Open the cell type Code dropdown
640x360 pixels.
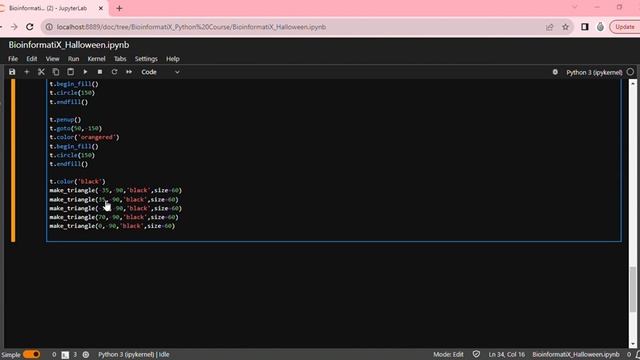pyautogui.click(x=160, y=72)
